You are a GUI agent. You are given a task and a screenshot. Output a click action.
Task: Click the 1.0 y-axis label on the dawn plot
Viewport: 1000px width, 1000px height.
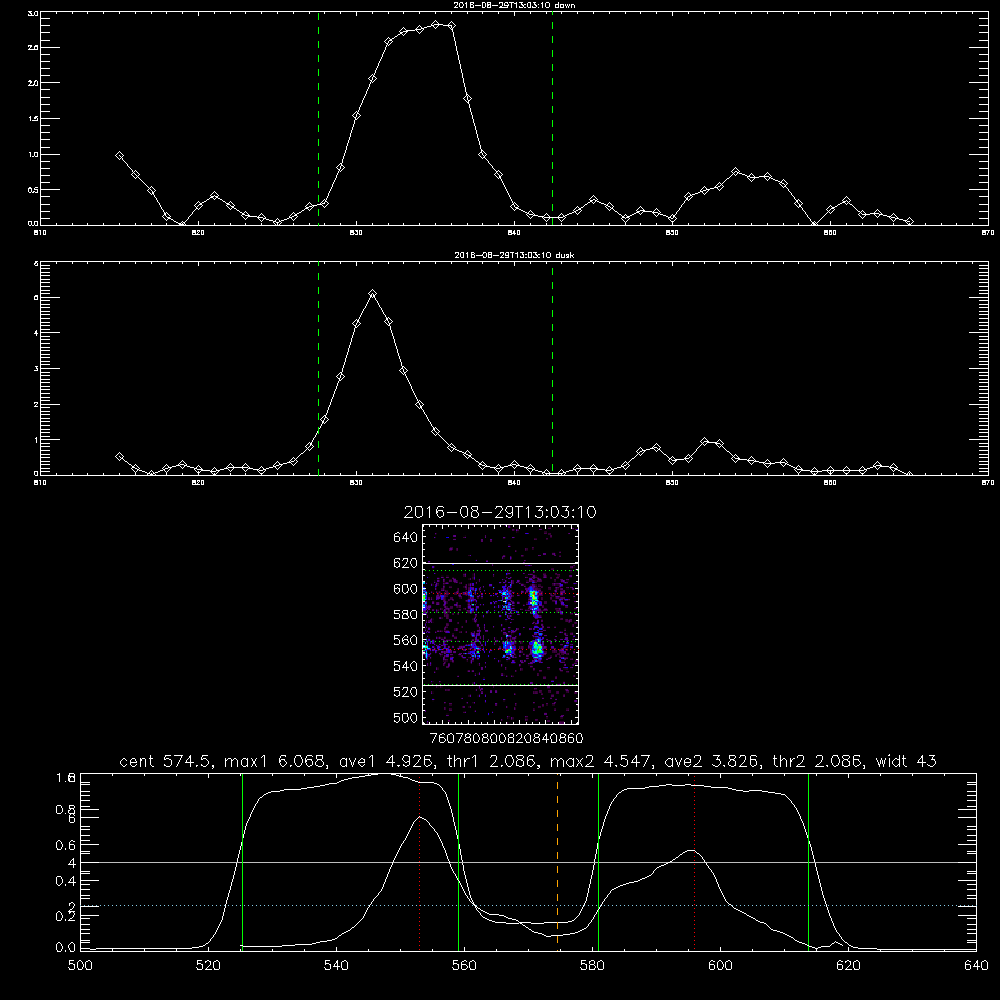(33, 155)
